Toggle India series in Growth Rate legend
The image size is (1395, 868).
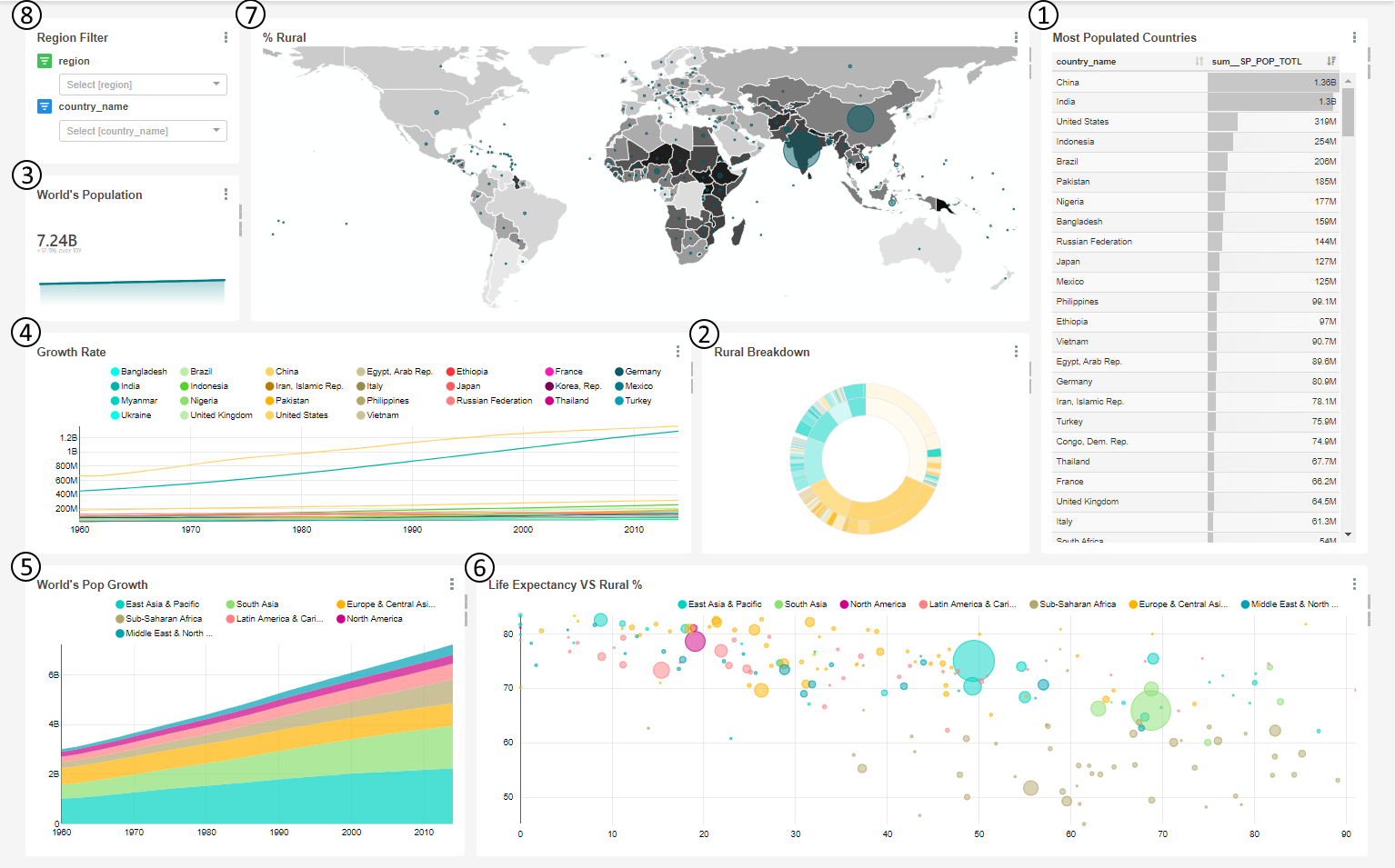[x=125, y=386]
